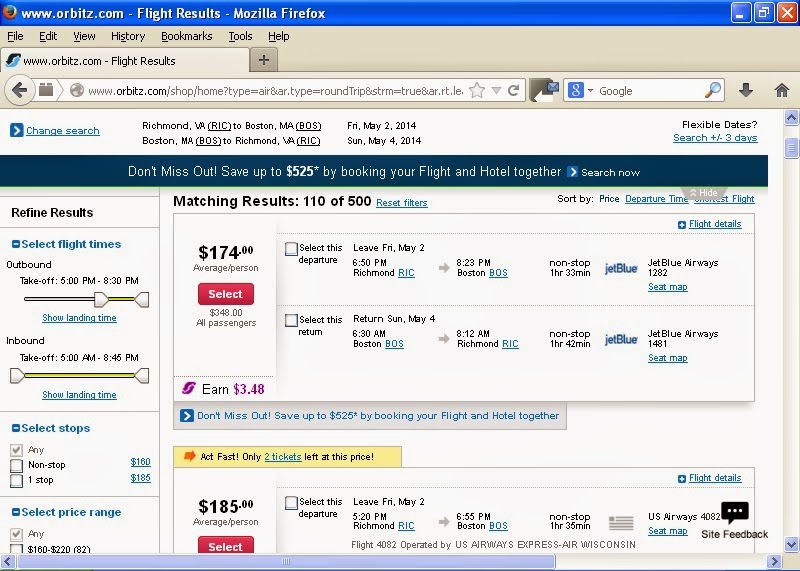Screen dimensions: 800x571
Task: Check Select this return for JetBlue 1481
Action: point(291,320)
